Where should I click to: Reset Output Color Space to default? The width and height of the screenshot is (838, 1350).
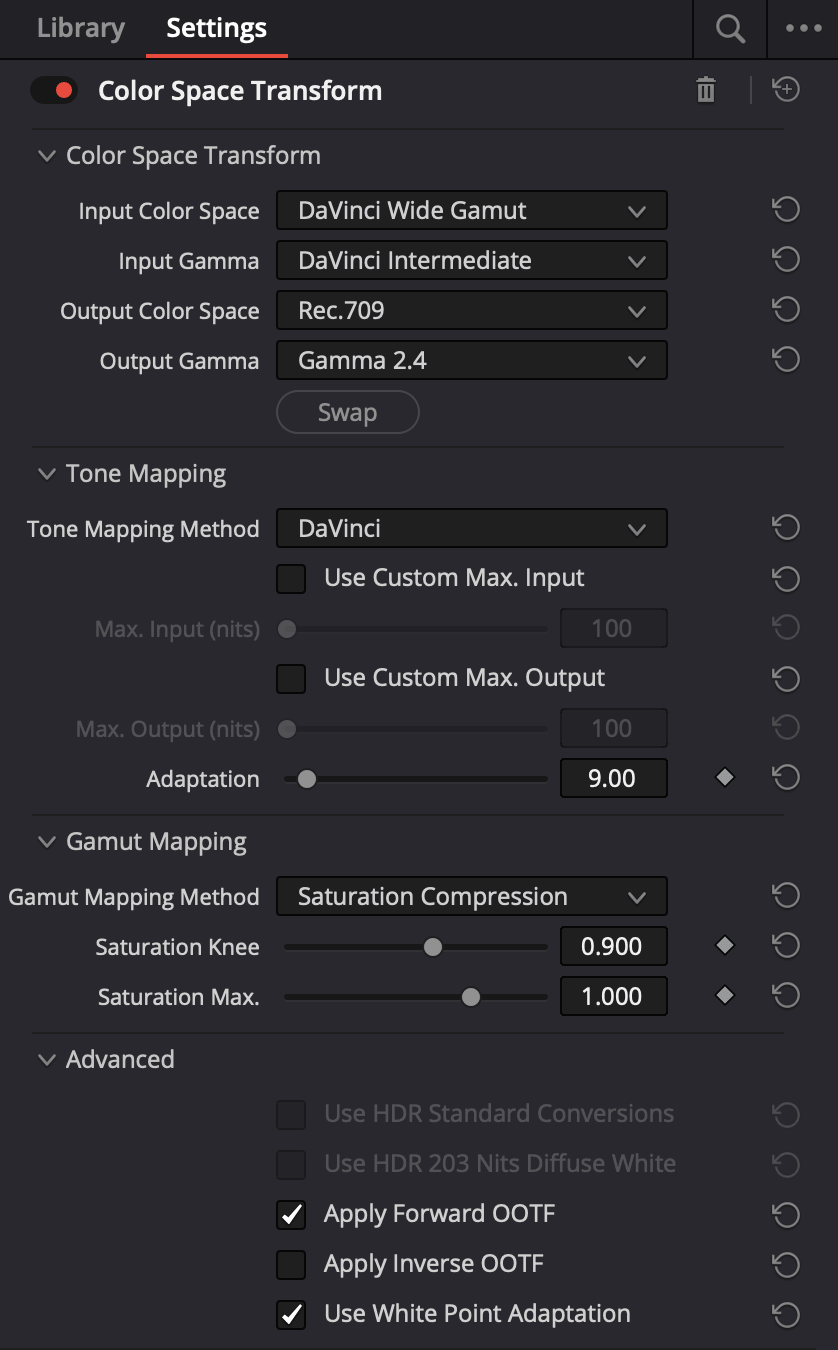[x=786, y=310]
